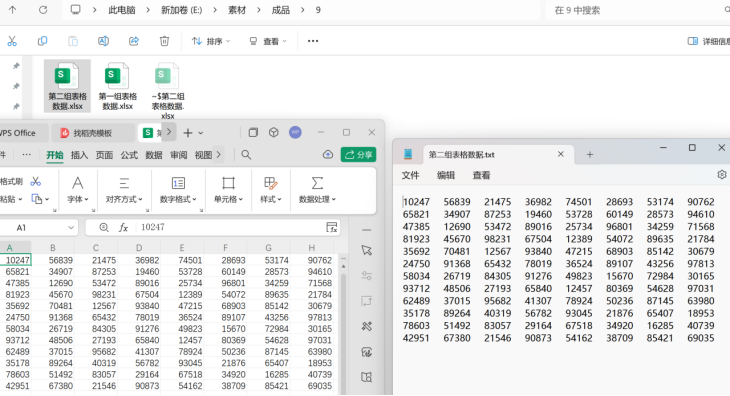
Task: Click the cloud upload icon in WPS
Action: pyautogui.click(x=328, y=154)
